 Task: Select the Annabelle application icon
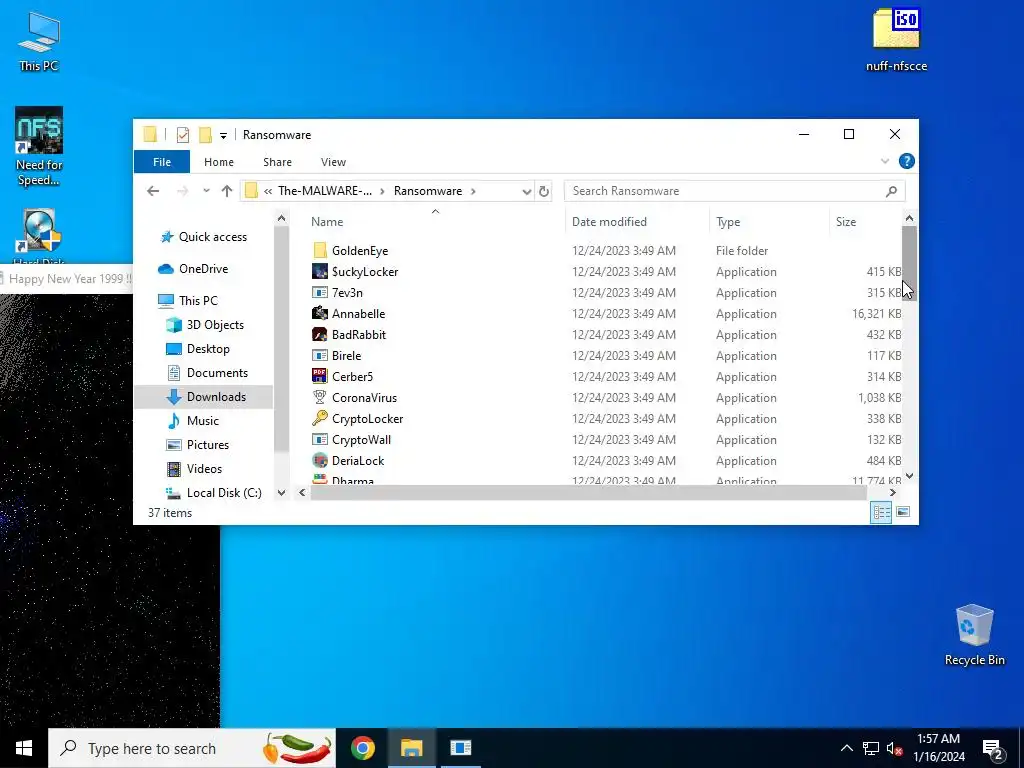pyautogui.click(x=319, y=313)
